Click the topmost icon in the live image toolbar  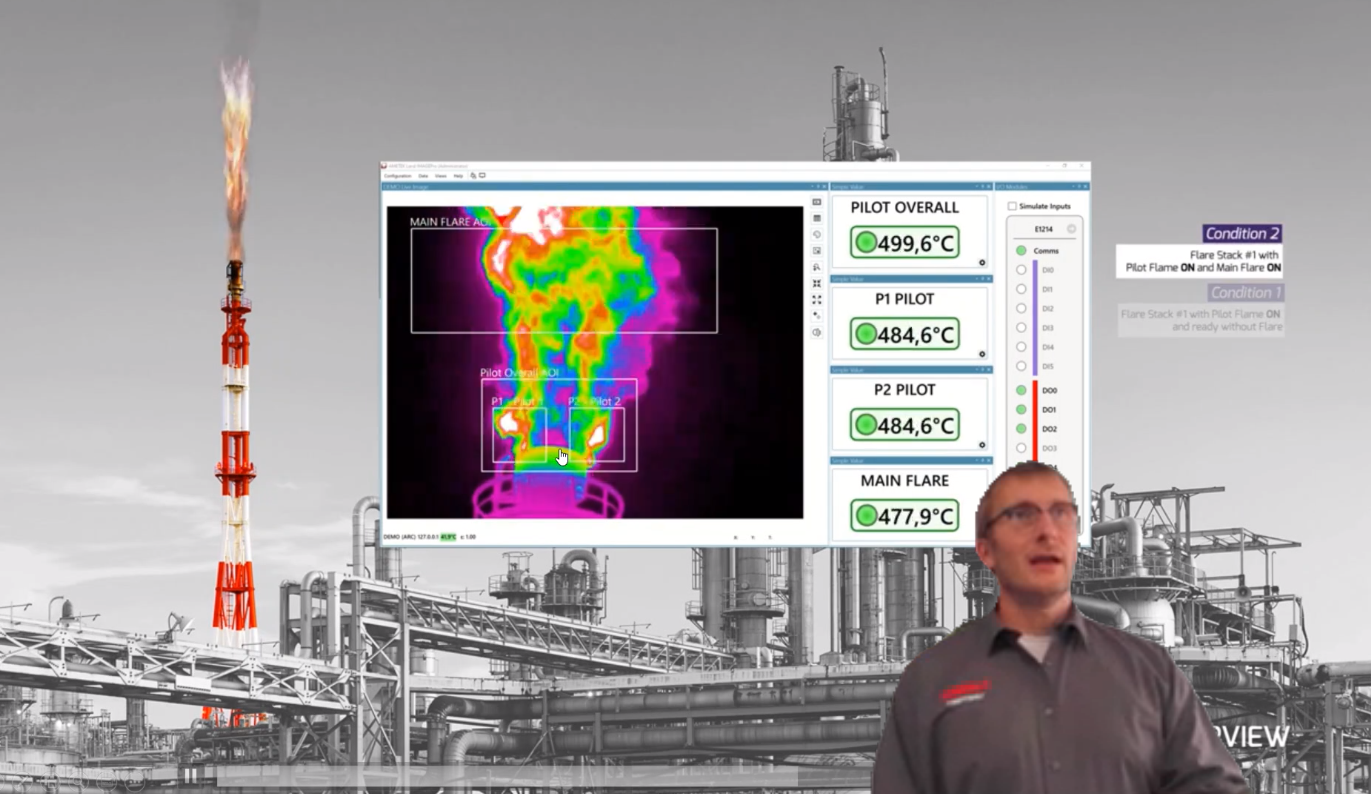point(817,202)
